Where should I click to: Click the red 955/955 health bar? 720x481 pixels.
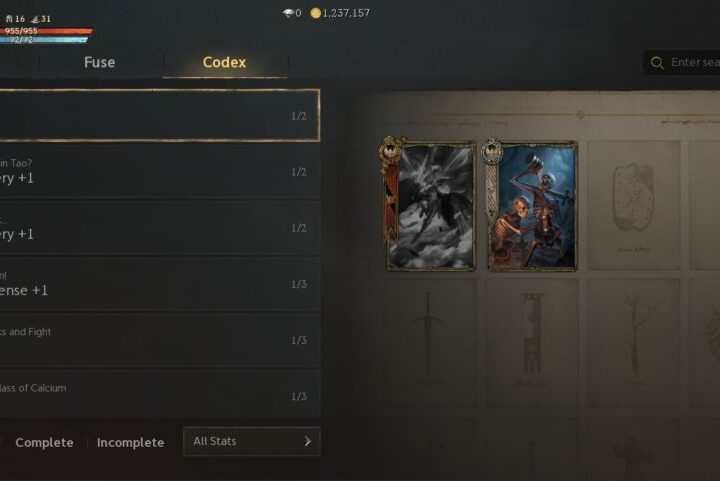point(46,31)
